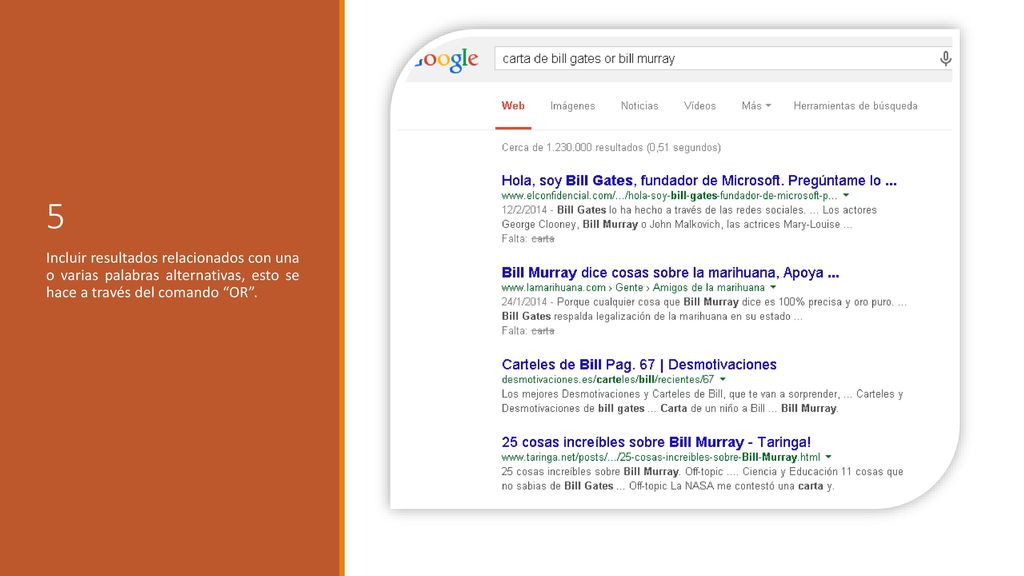Click 'Falta: carta' under lamarihuana result
The image size is (1024, 576).
click(528, 331)
